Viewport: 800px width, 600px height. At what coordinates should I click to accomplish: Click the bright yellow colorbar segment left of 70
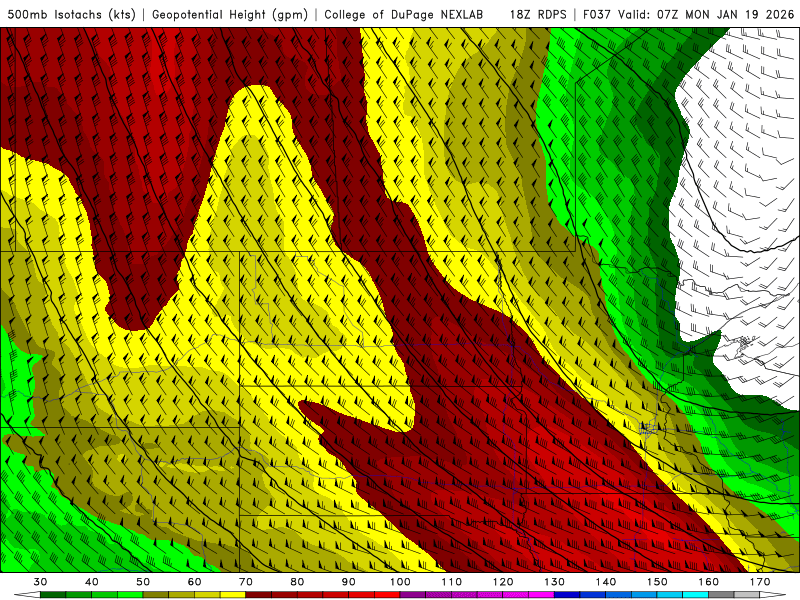coord(233,595)
